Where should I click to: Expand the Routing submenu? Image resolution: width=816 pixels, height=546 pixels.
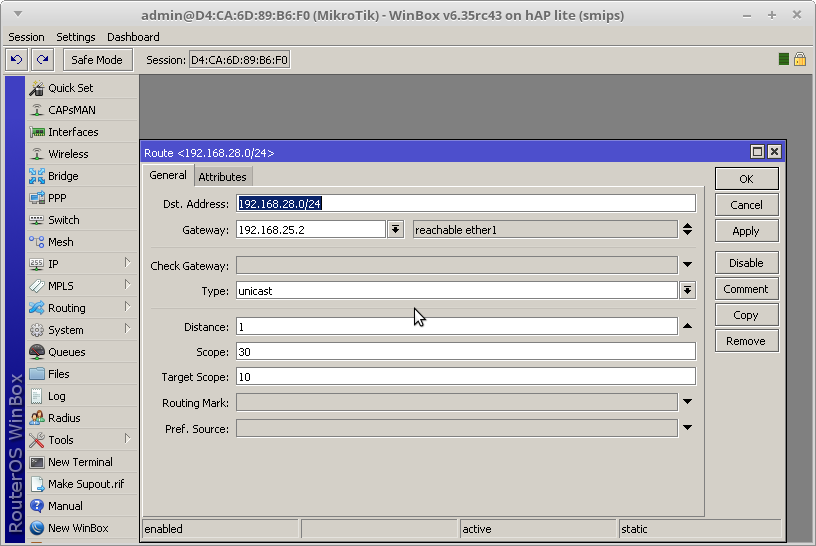(128, 307)
